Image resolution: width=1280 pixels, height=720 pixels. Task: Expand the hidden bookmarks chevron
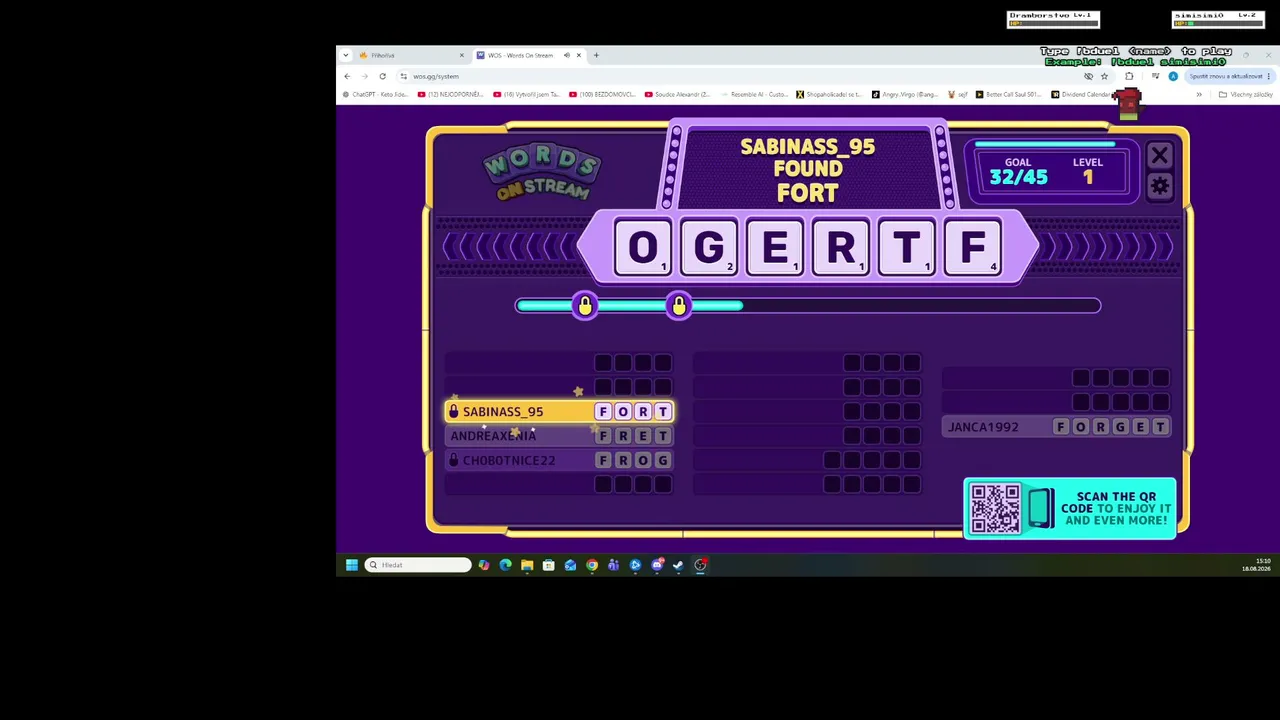click(1199, 95)
